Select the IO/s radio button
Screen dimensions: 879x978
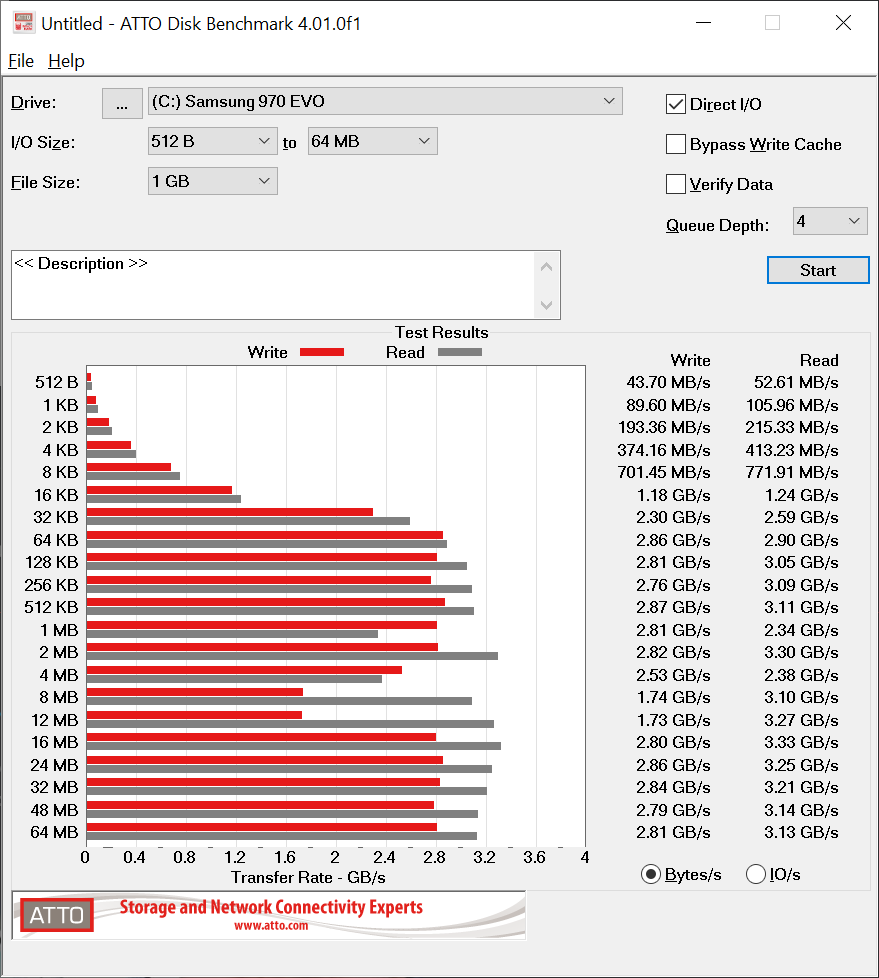tap(755, 874)
